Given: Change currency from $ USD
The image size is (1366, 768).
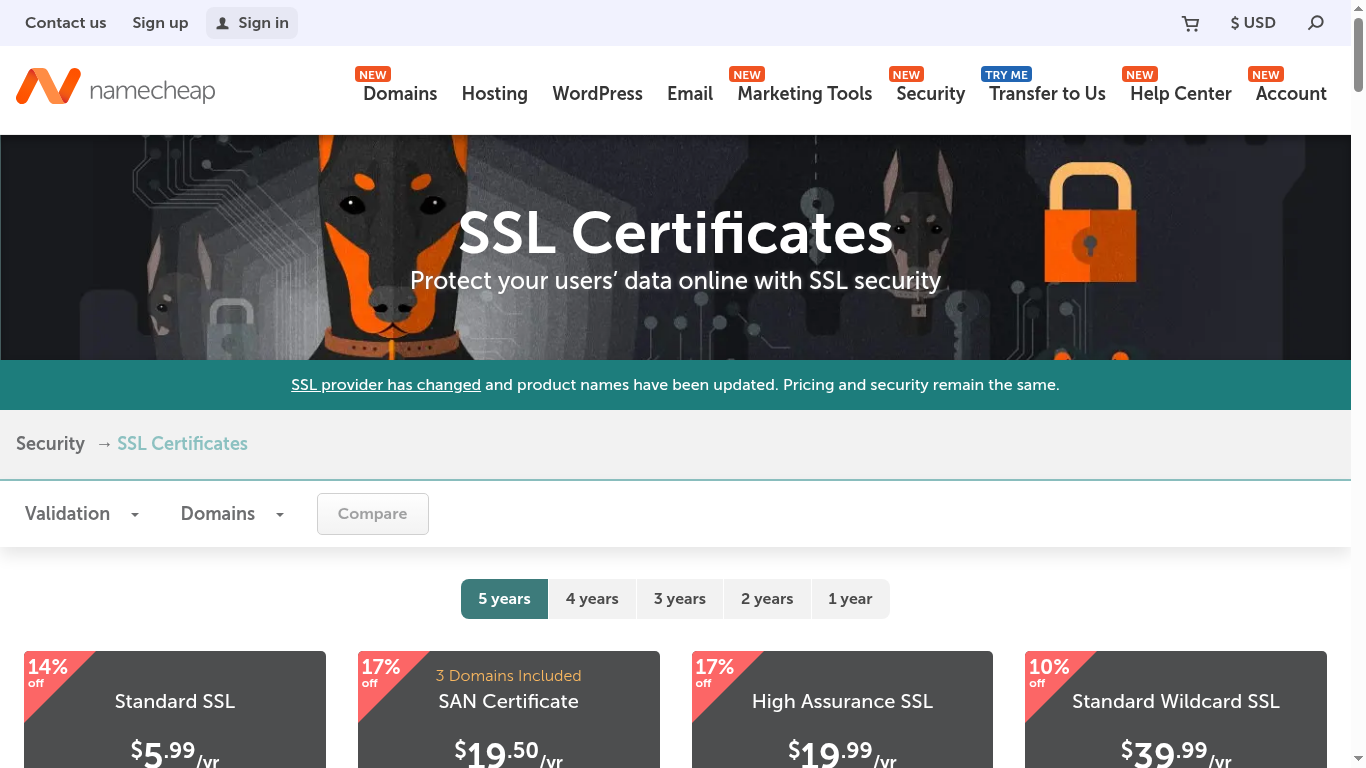Looking at the screenshot, I should [x=1253, y=23].
